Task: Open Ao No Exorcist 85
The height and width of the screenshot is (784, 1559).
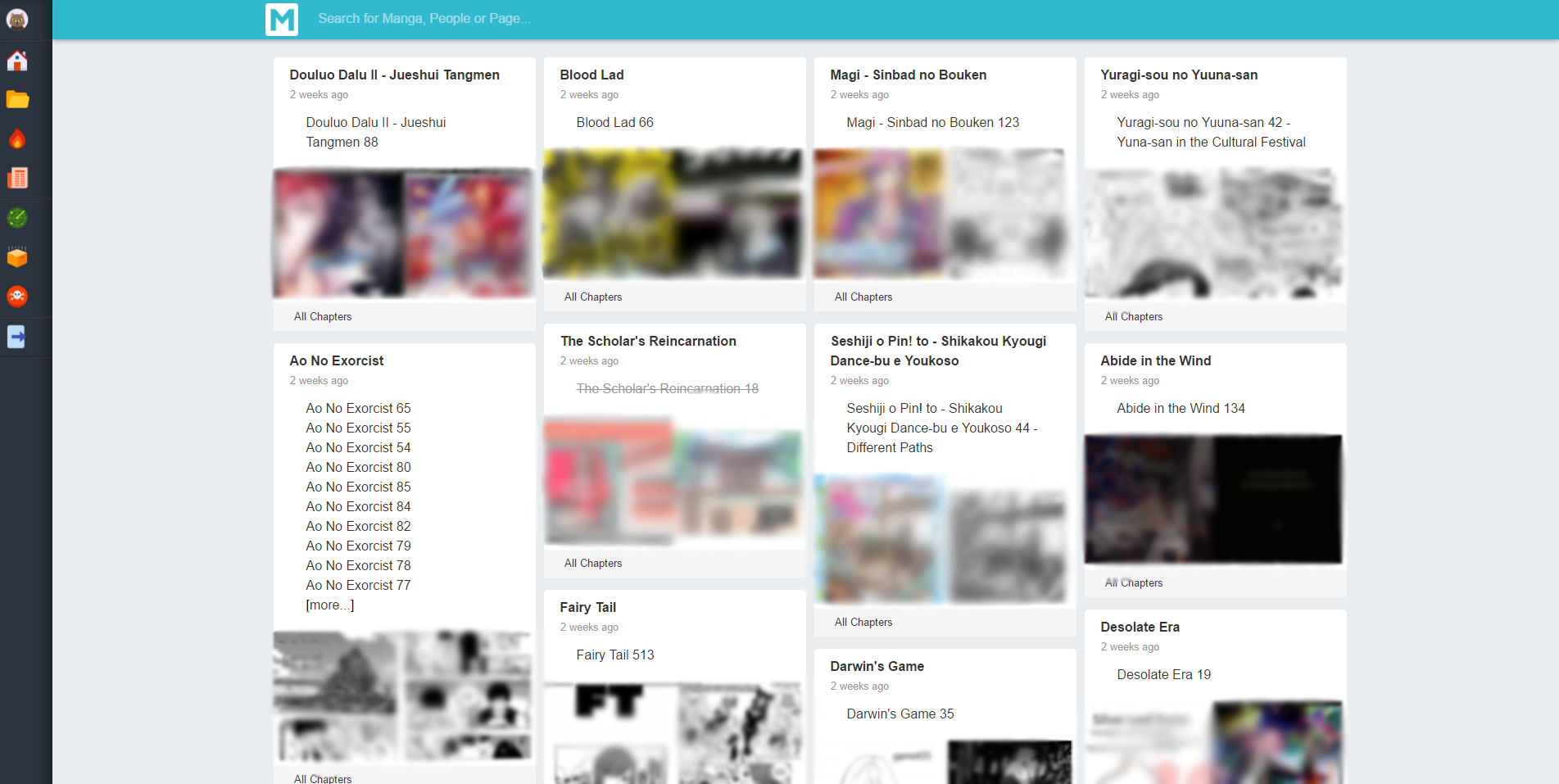Action: pyautogui.click(x=358, y=487)
